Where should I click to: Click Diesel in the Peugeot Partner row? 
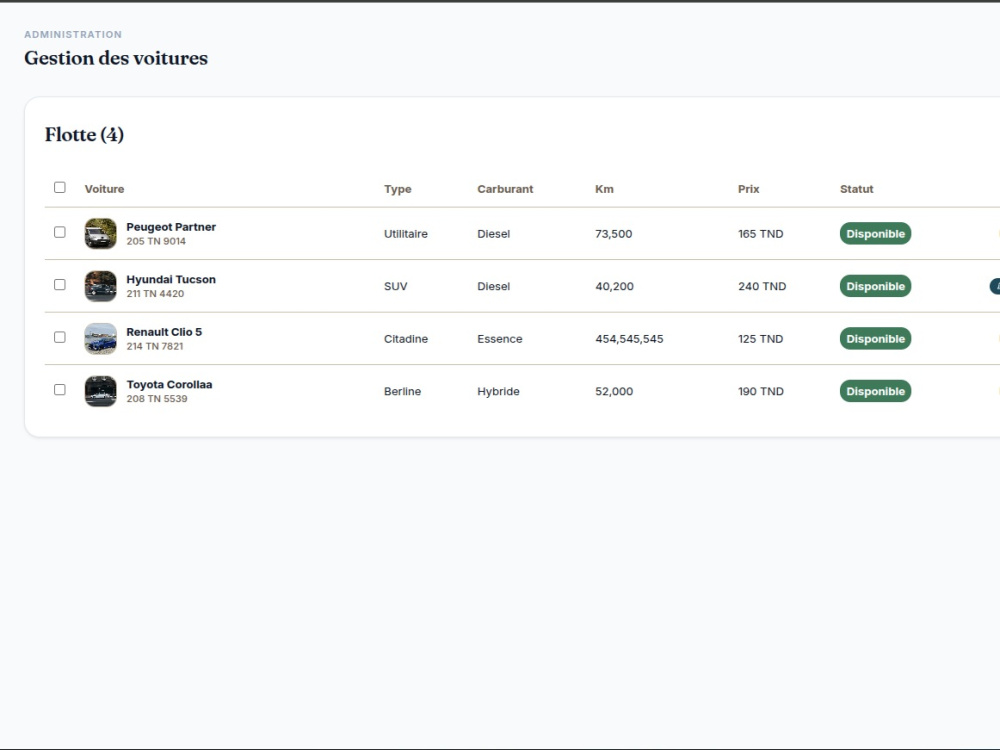point(494,234)
